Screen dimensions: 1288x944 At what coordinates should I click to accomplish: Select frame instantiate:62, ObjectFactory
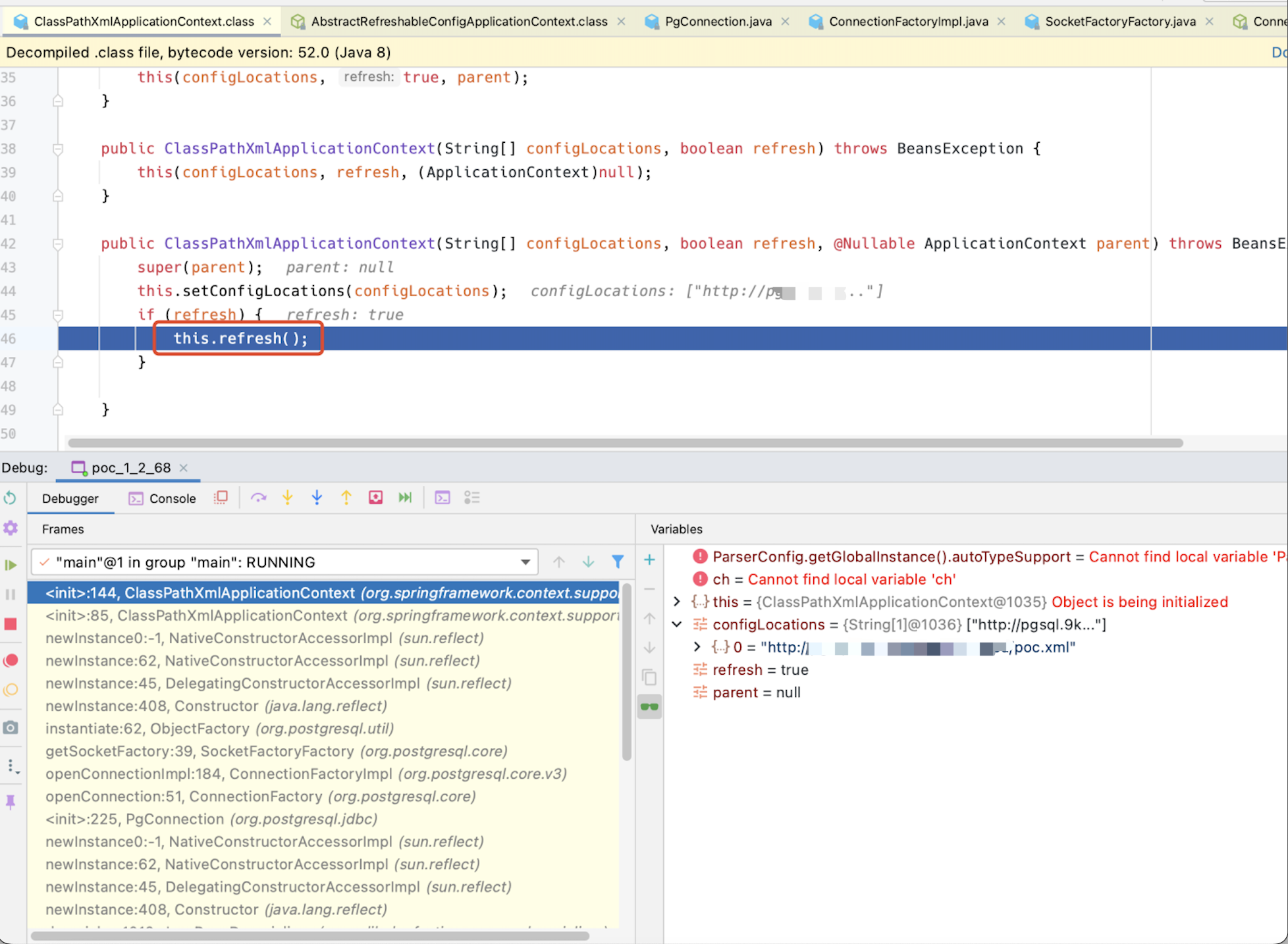[323, 729]
